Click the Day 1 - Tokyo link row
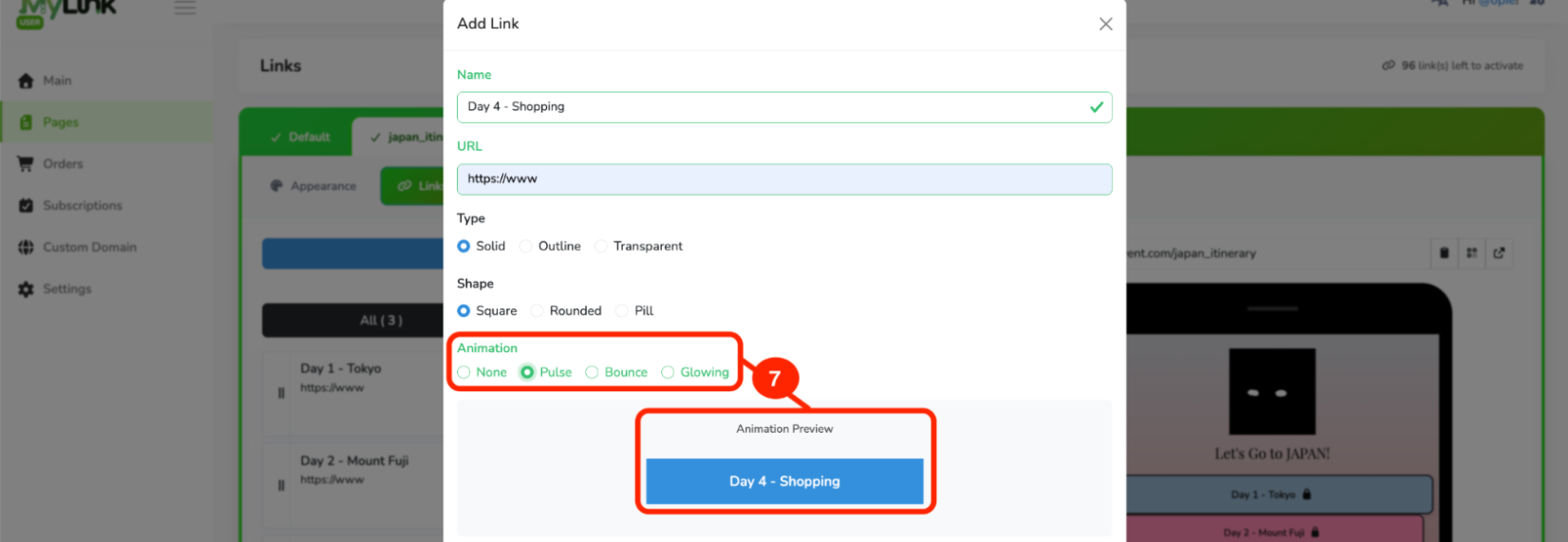The width and height of the screenshot is (1568, 542). click(x=353, y=393)
